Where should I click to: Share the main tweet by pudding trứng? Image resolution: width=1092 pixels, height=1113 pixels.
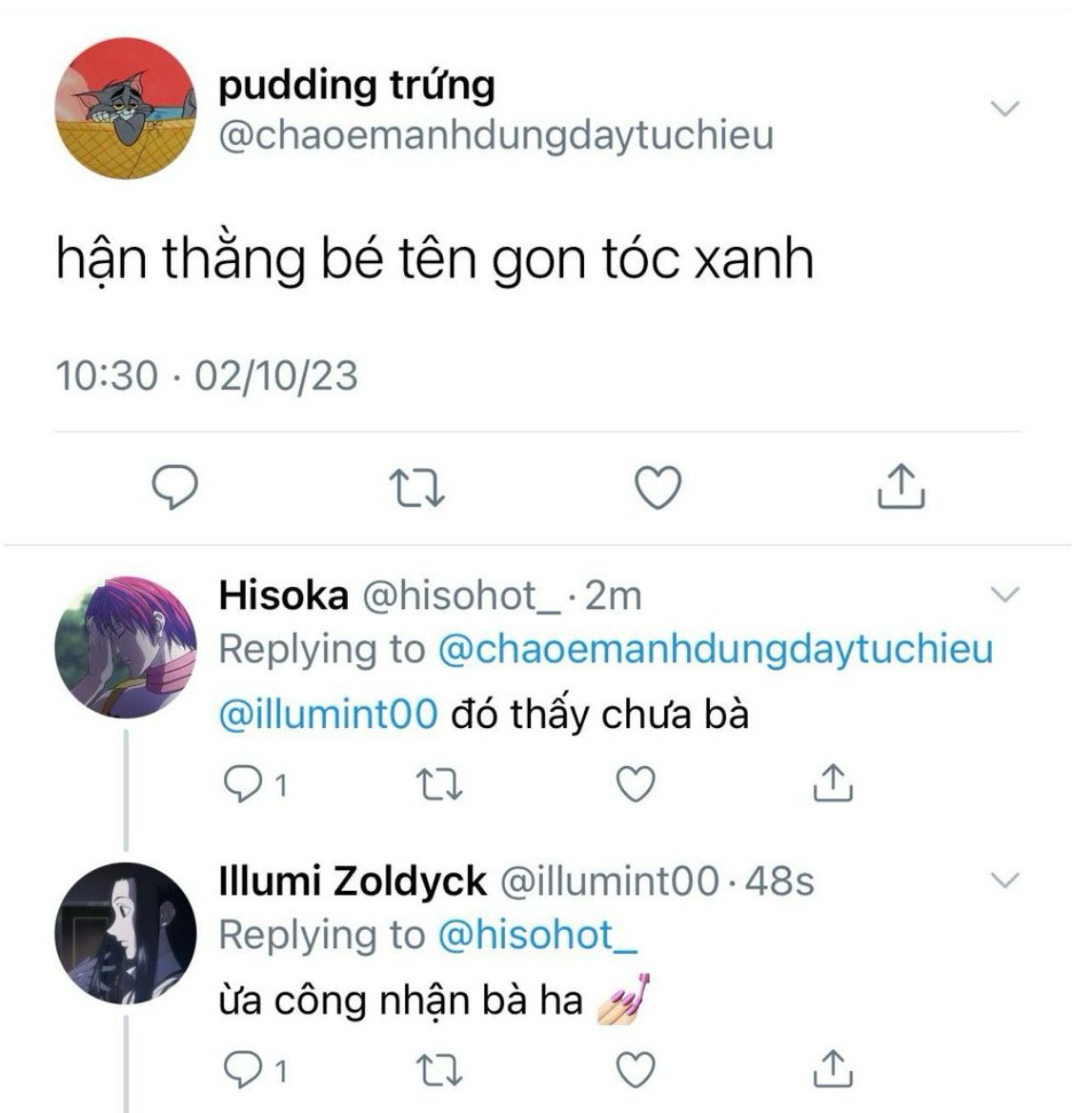click(x=901, y=486)
